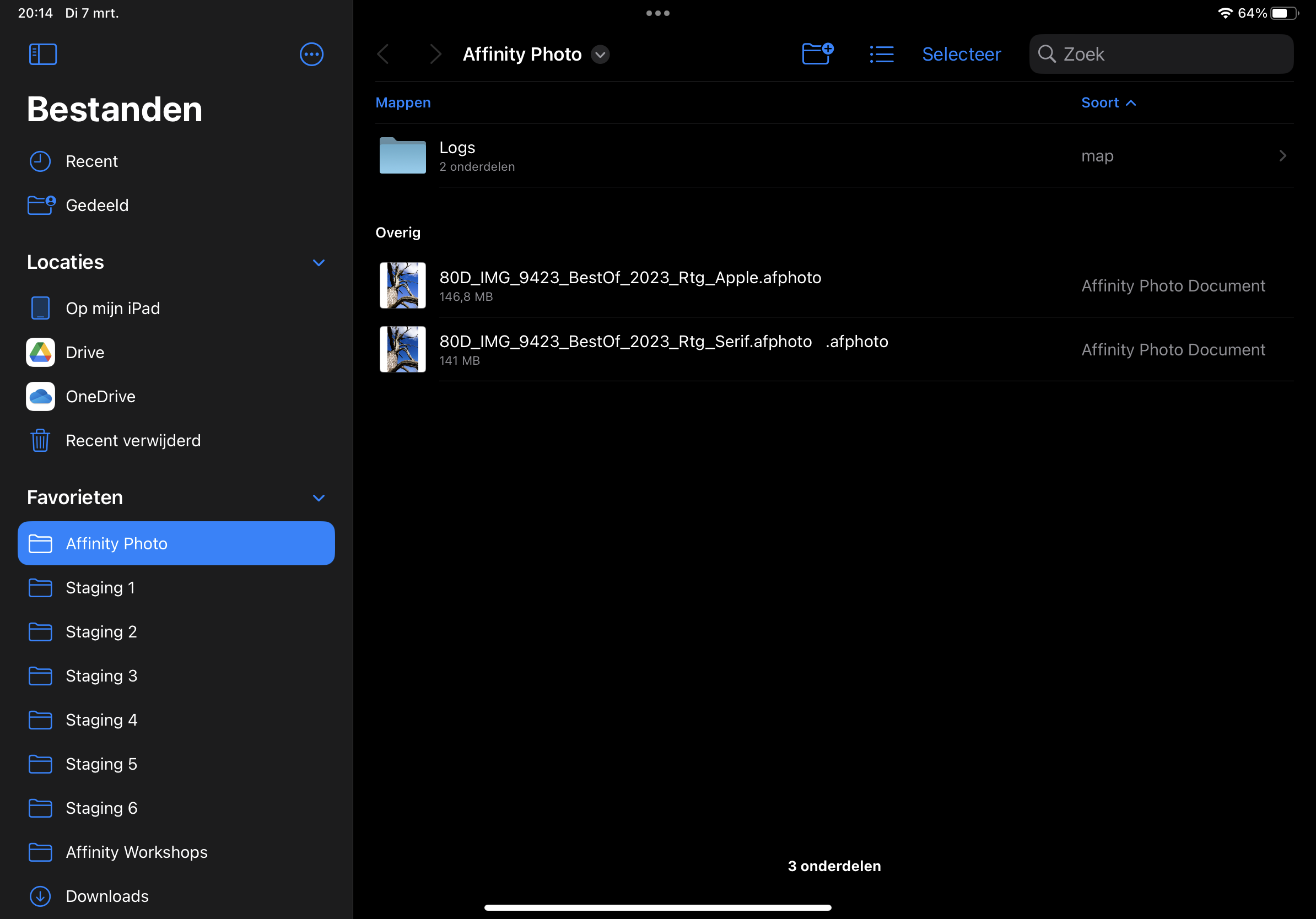Open Recent in the sidebar
Image resolution: width=1316 pixels, height=919 pixels.
point(176,161)
